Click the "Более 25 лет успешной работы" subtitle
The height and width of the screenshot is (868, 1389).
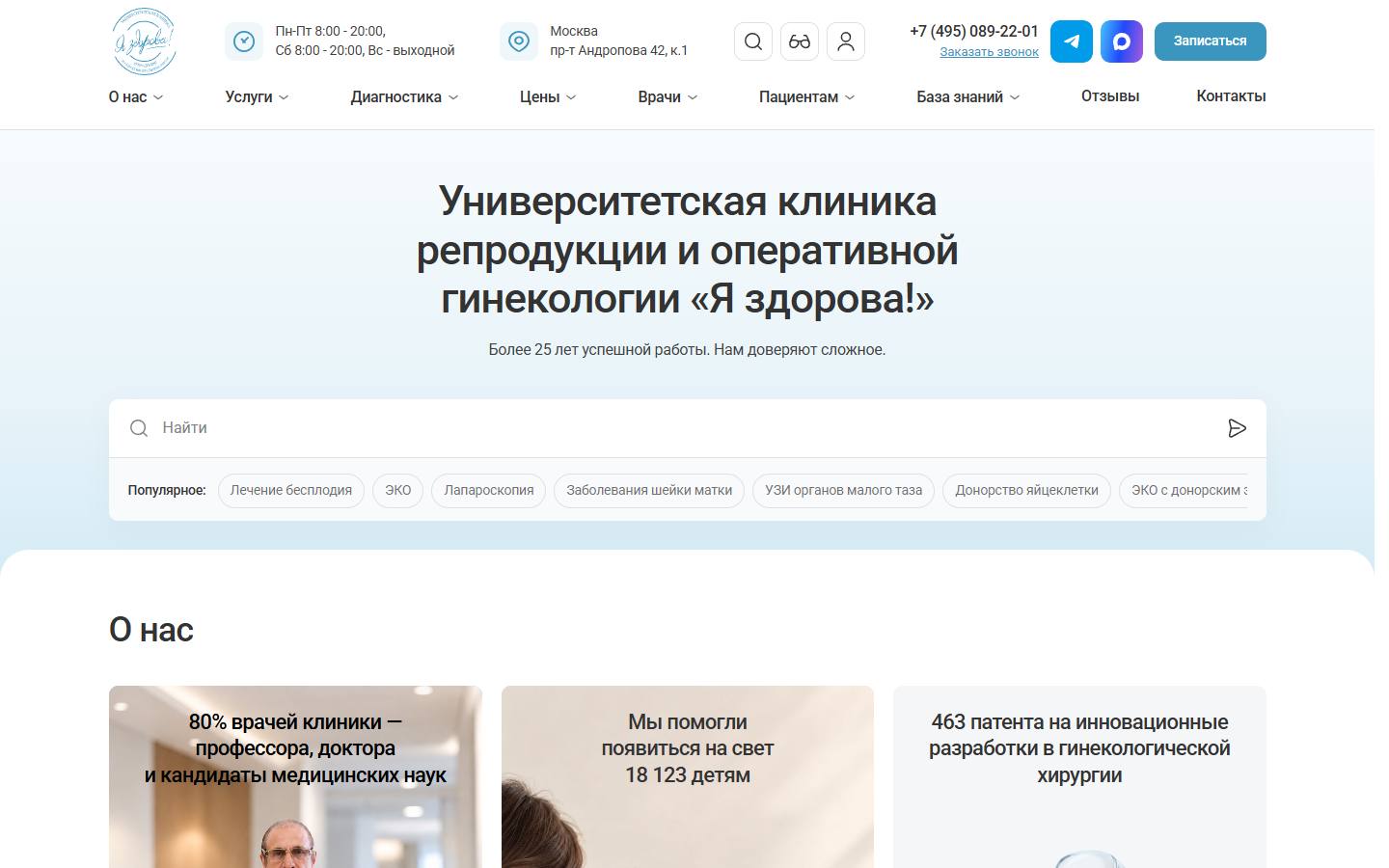[687, 349]
